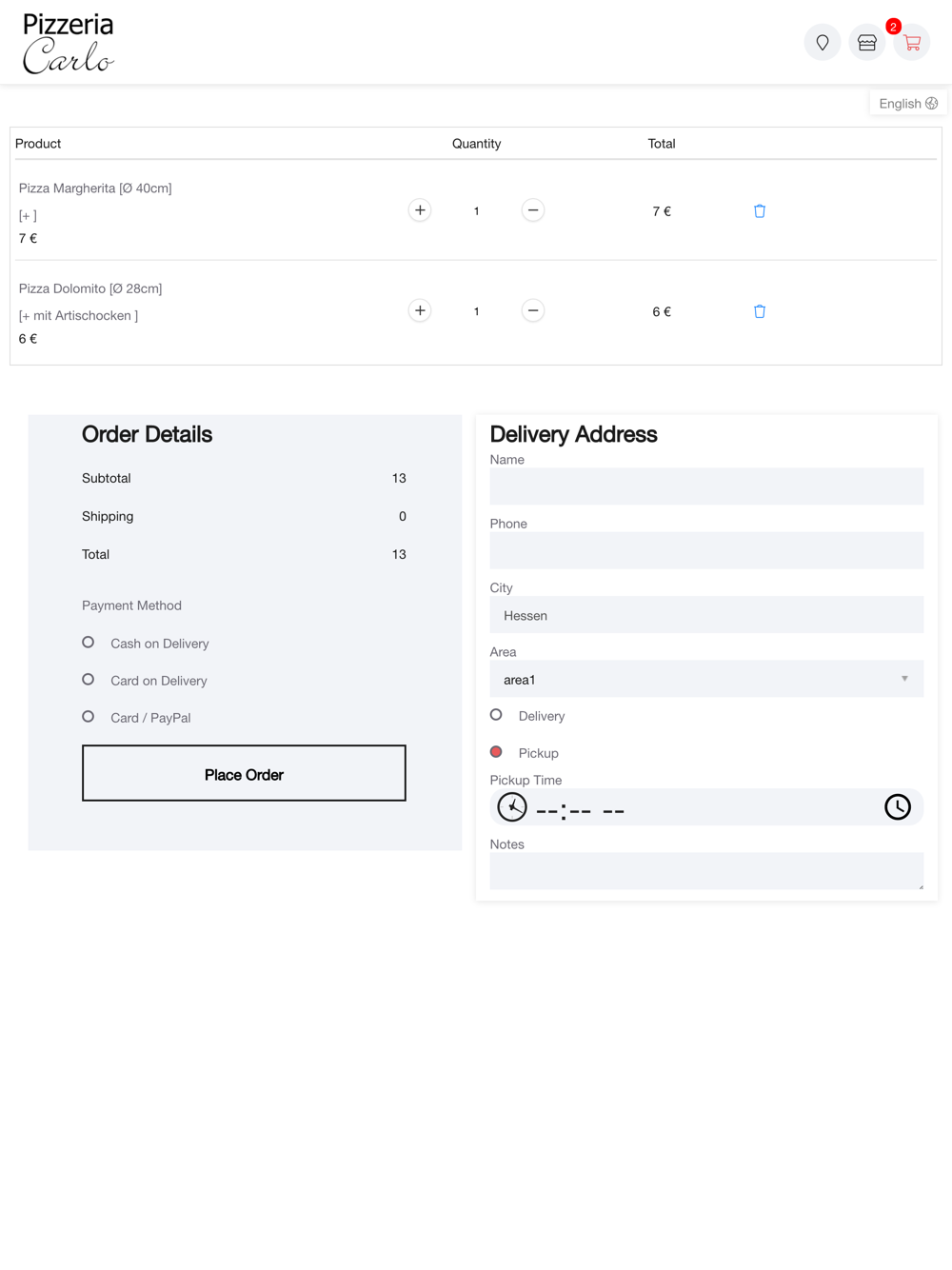Focus the Notes text area

pyautogui.click(x=706, y=871)
